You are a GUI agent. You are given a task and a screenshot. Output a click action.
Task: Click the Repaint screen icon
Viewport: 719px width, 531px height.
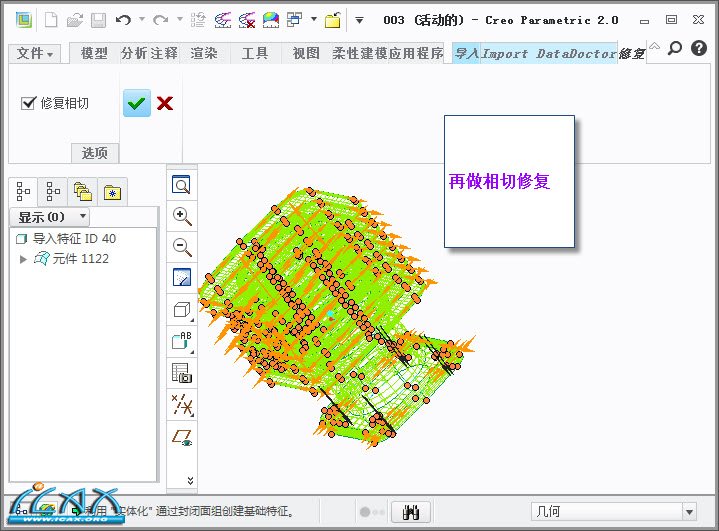click(182, 277)
